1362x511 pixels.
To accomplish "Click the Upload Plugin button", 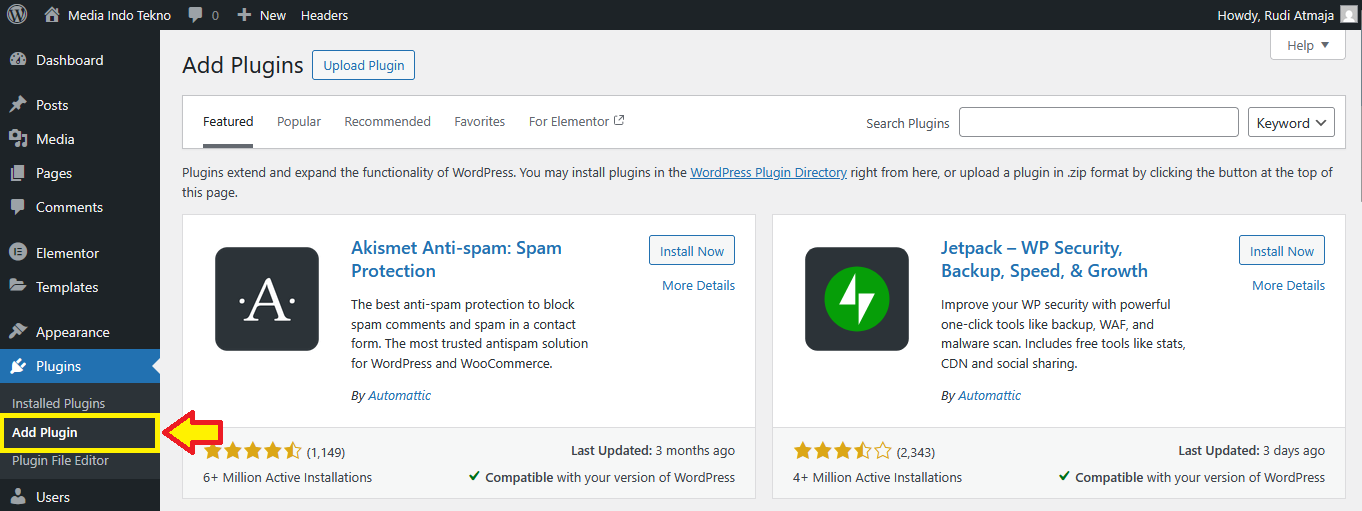I will click(364, 65).
